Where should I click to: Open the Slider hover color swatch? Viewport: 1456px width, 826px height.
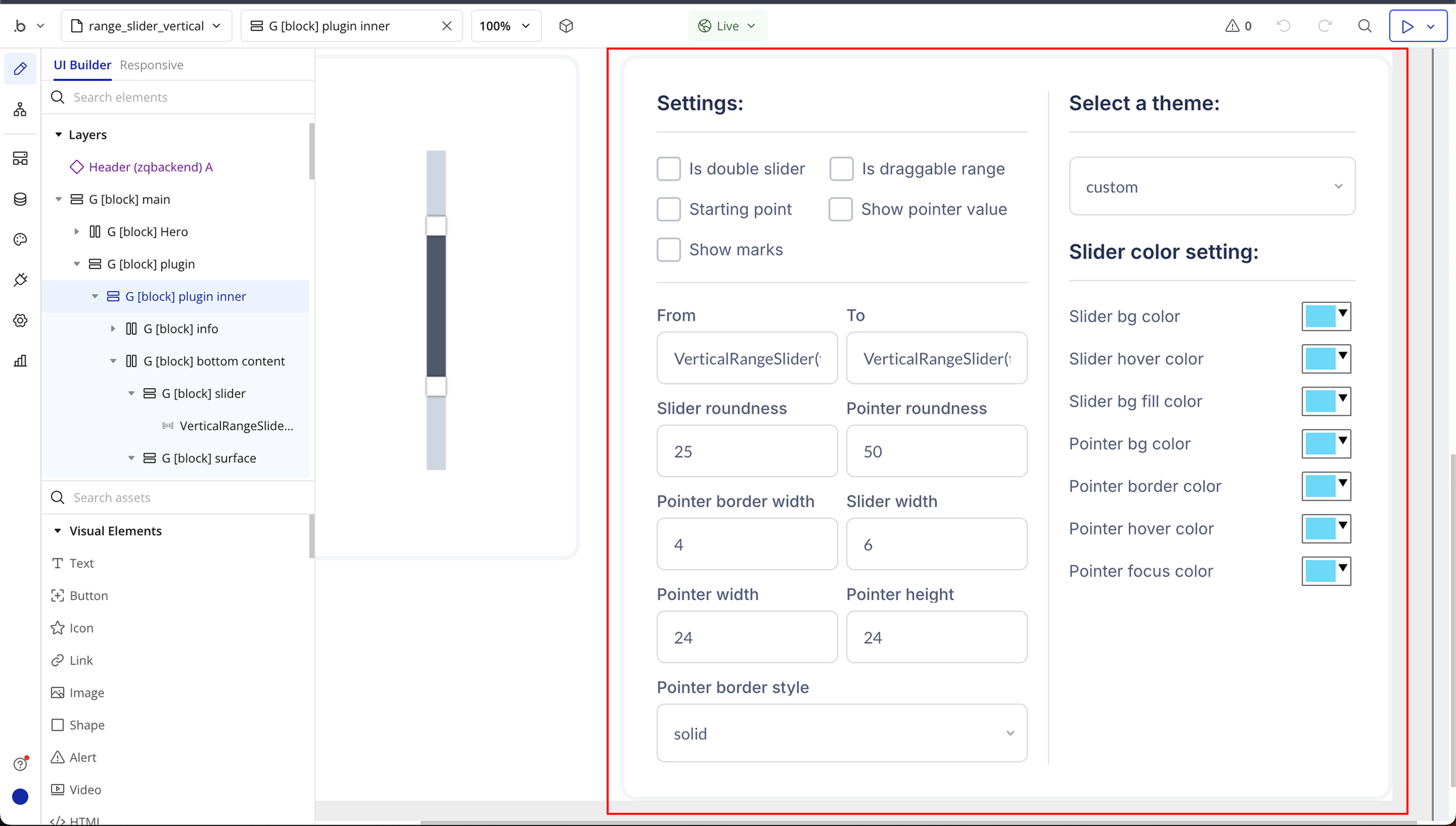(1325, 359)
